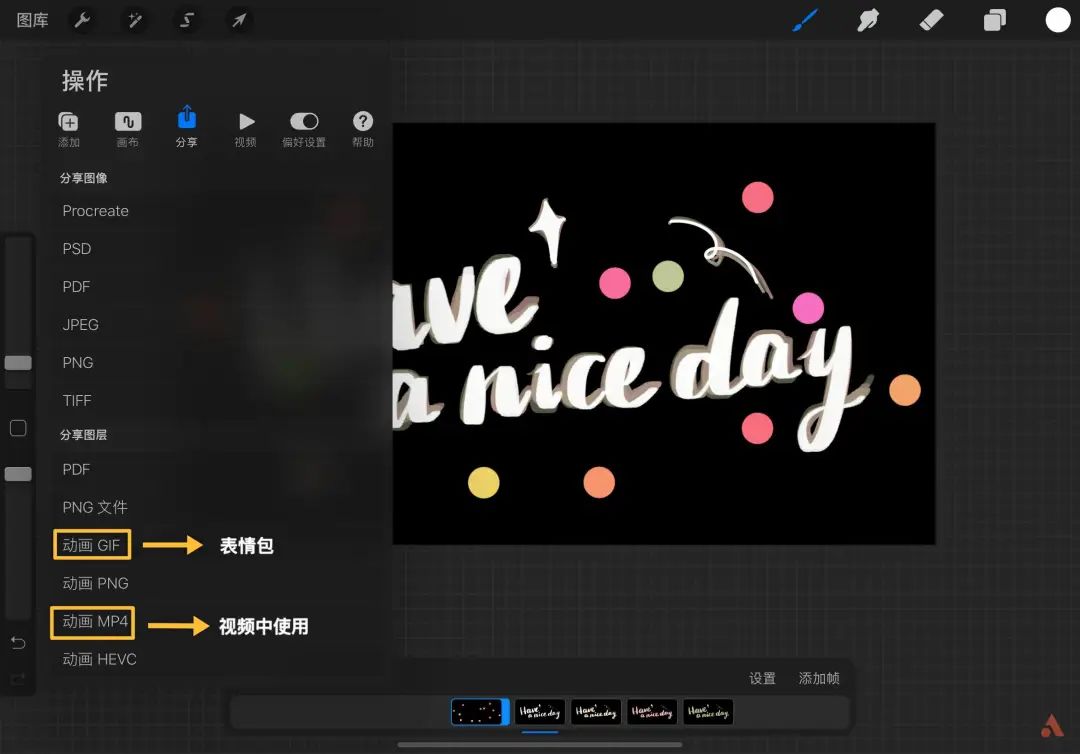Export as 动画 HEVC

(x=100, y=660)
